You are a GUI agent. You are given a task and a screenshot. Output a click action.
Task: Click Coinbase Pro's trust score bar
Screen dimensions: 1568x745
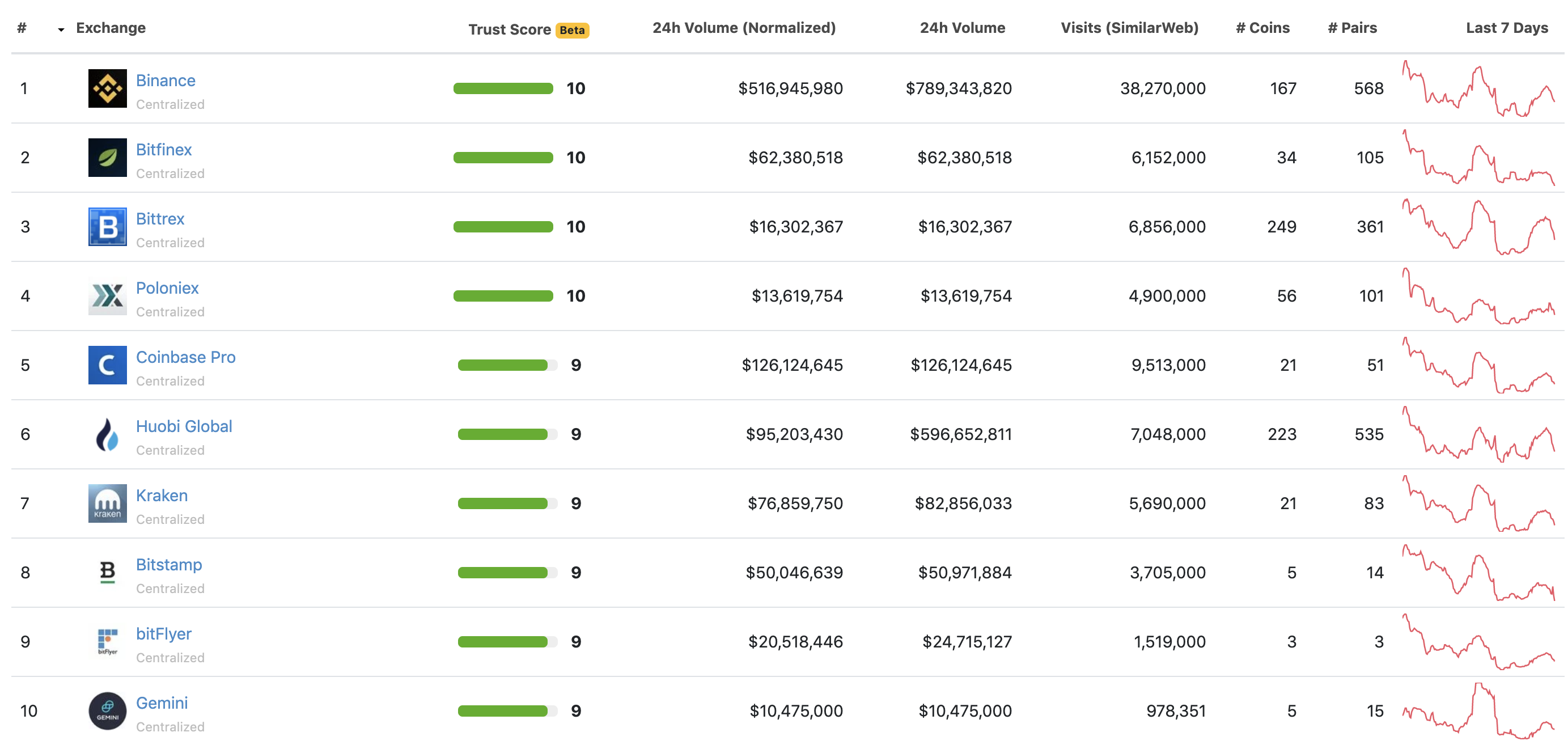tap(507, 365)
